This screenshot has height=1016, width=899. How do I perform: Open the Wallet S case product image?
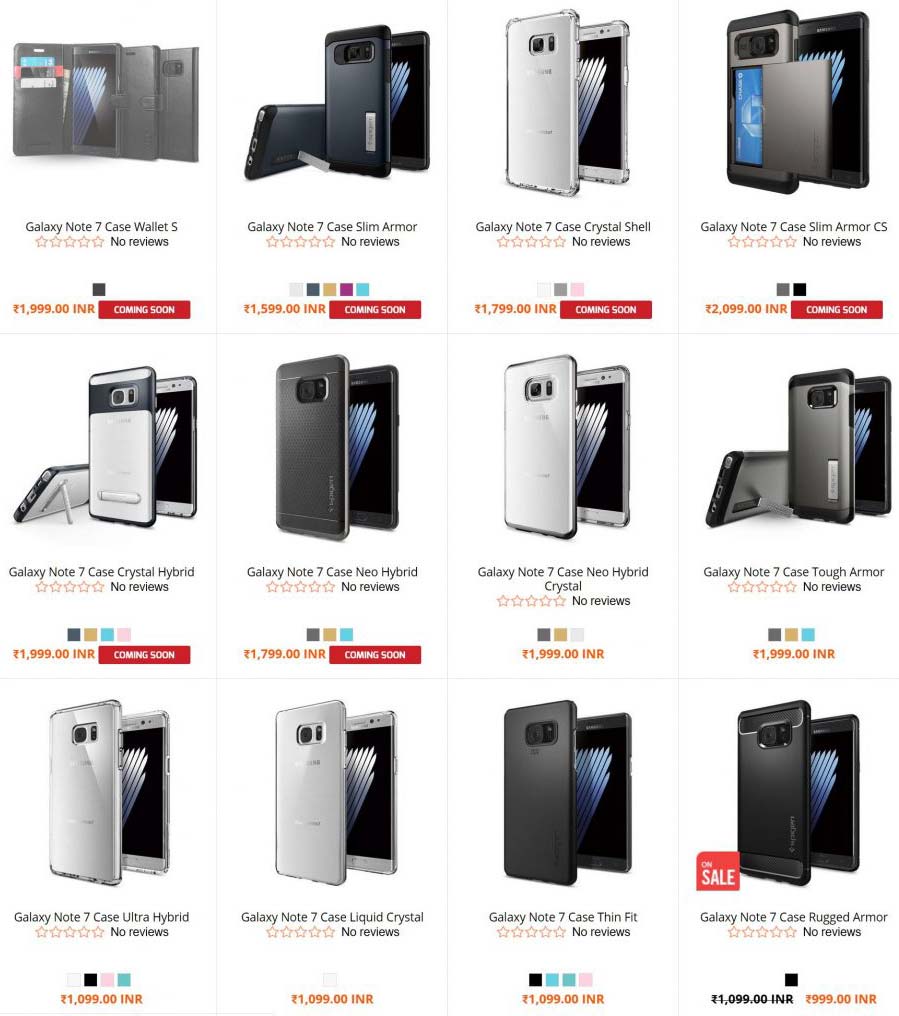tap(106, 103)
